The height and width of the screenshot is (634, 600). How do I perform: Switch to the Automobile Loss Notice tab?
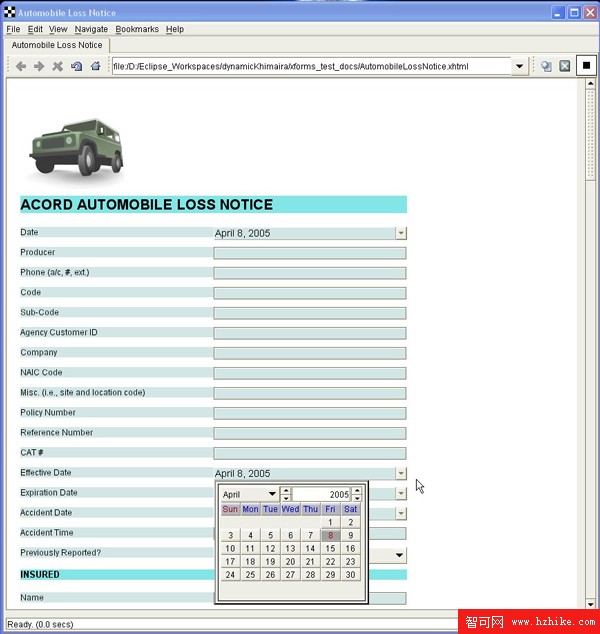click(x=57, y=45)
